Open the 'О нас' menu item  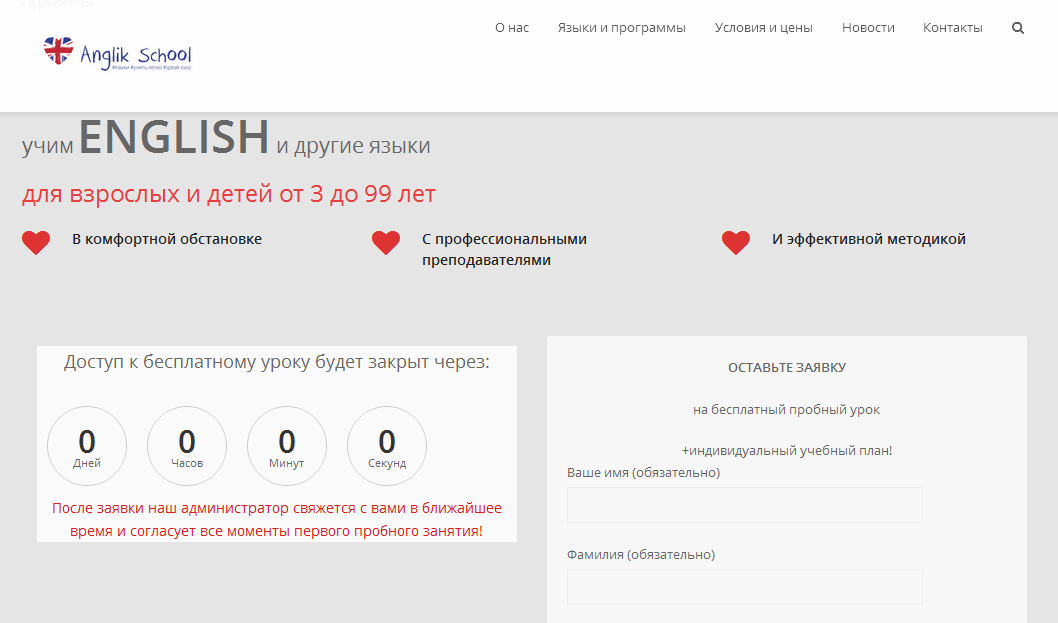coord(512,28)
